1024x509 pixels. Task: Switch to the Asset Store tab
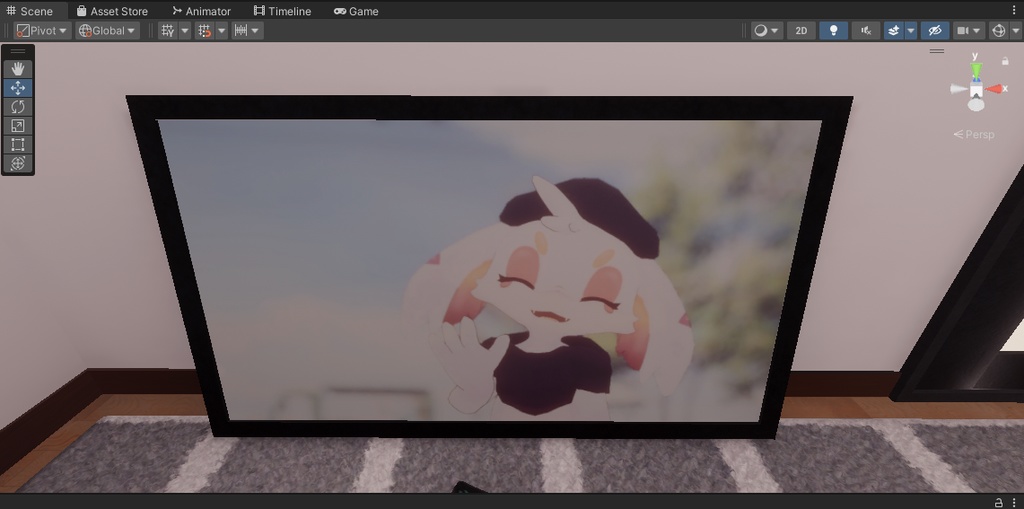(x=112, y=11)
